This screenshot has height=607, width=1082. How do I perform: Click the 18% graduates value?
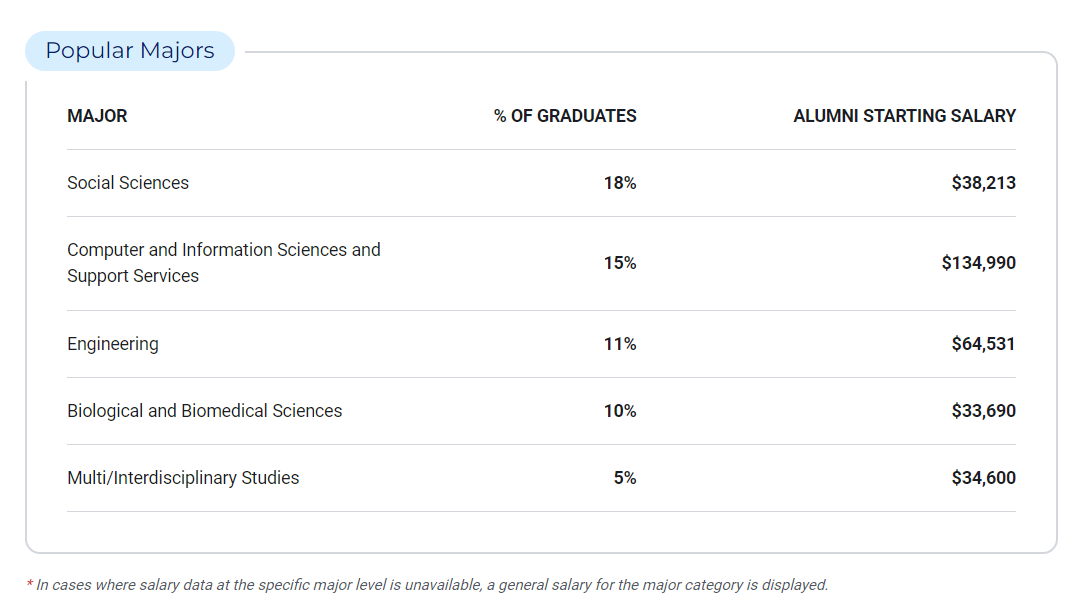pyautogui.click(x=620, y=183)
